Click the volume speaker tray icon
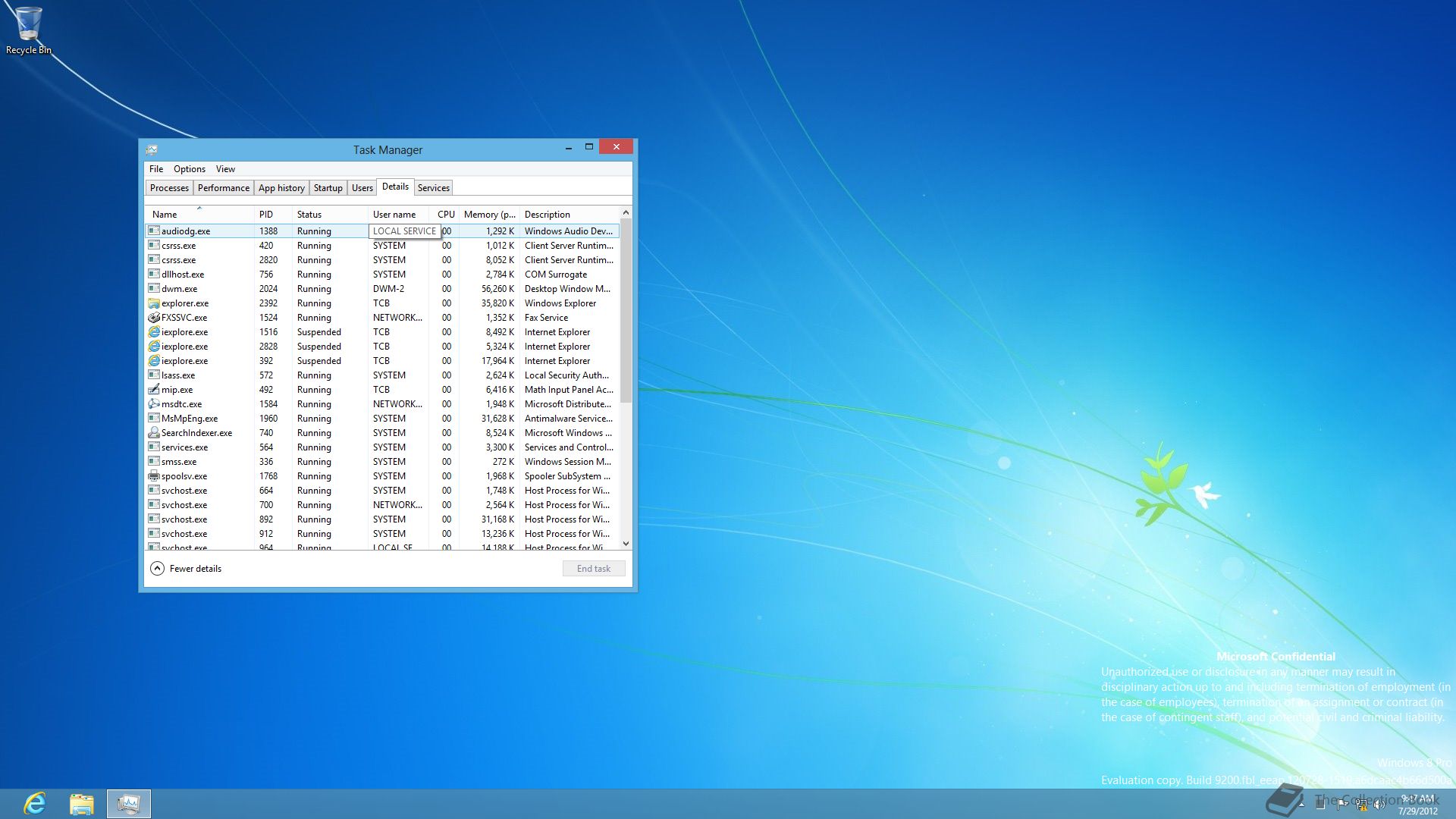This screenshot has height=819, width=1456. pos(1379,805)
